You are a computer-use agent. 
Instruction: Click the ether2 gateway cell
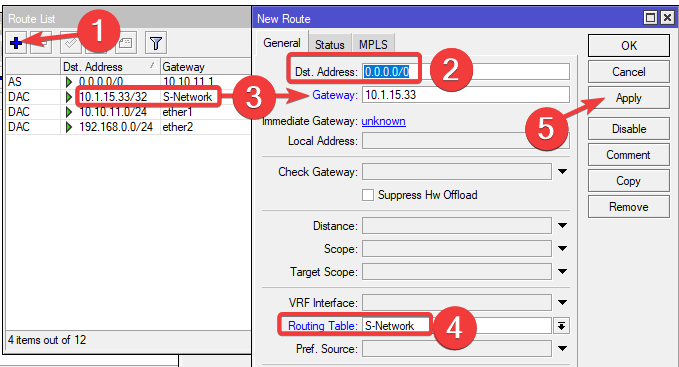(x=178, y=127)
